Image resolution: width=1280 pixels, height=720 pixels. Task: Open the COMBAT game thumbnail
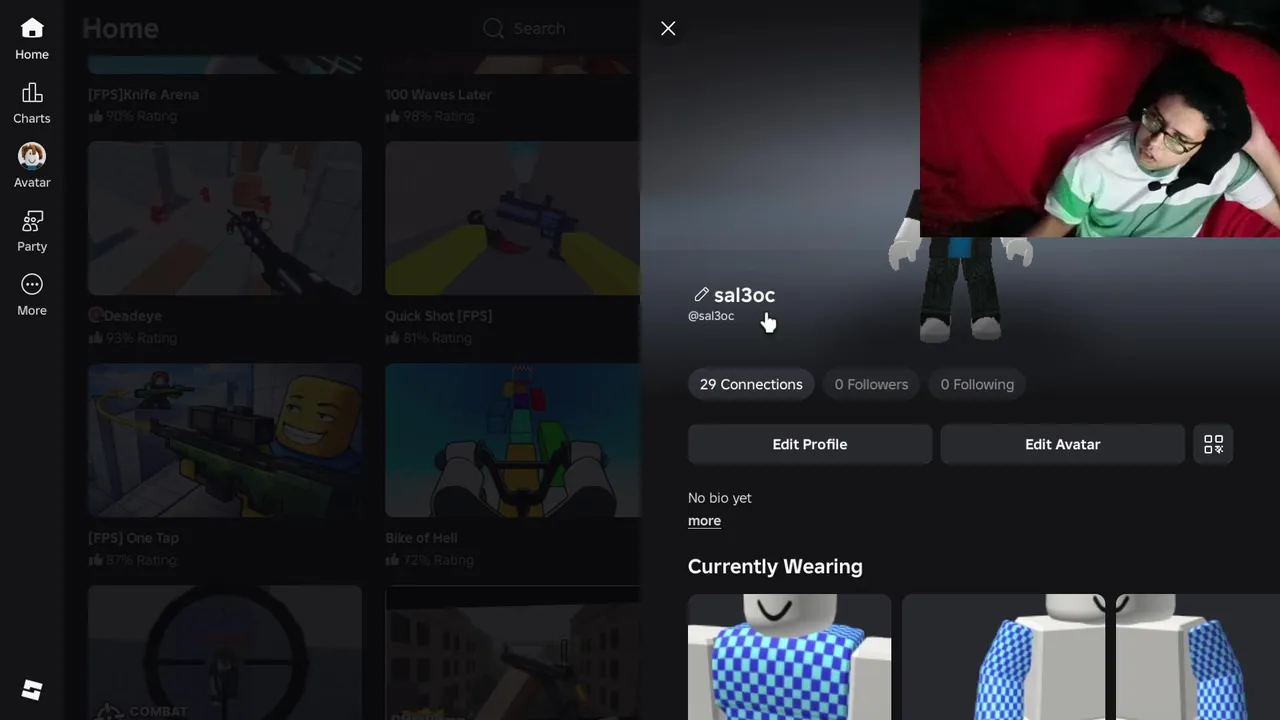pos(225,652)
